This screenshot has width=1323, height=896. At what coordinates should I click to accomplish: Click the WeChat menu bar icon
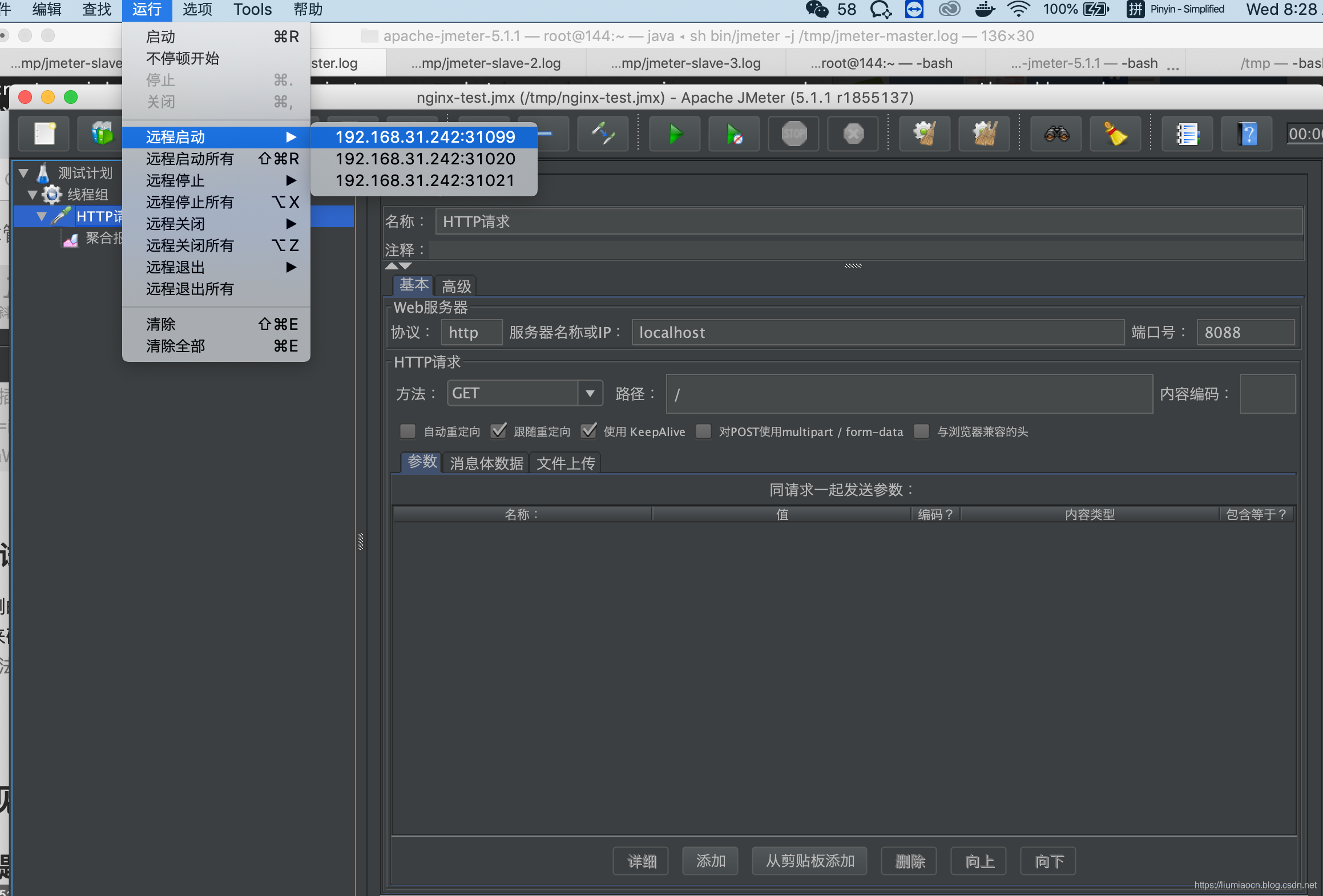click(817, 9)
